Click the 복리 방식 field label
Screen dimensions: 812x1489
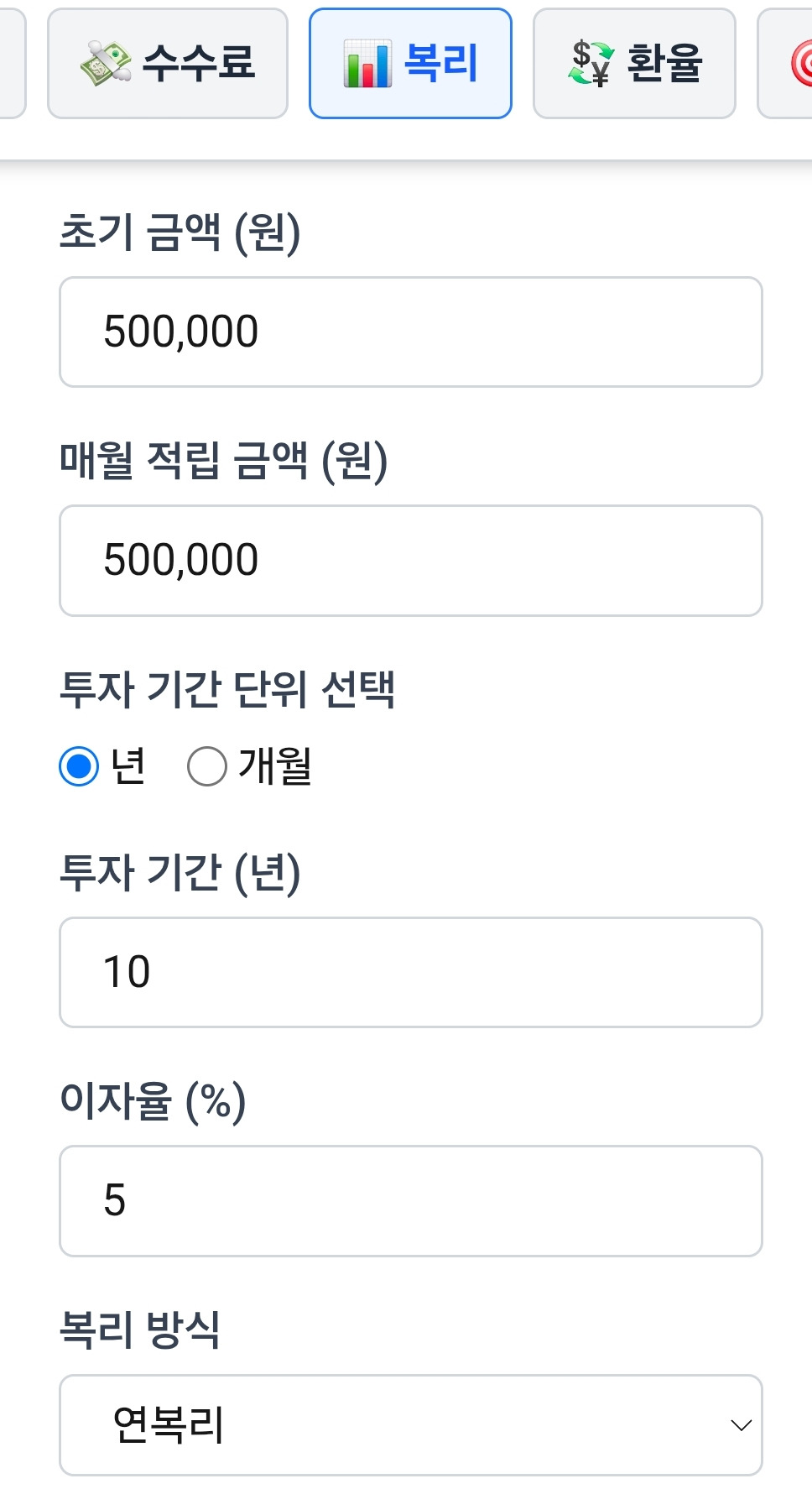140,1330
